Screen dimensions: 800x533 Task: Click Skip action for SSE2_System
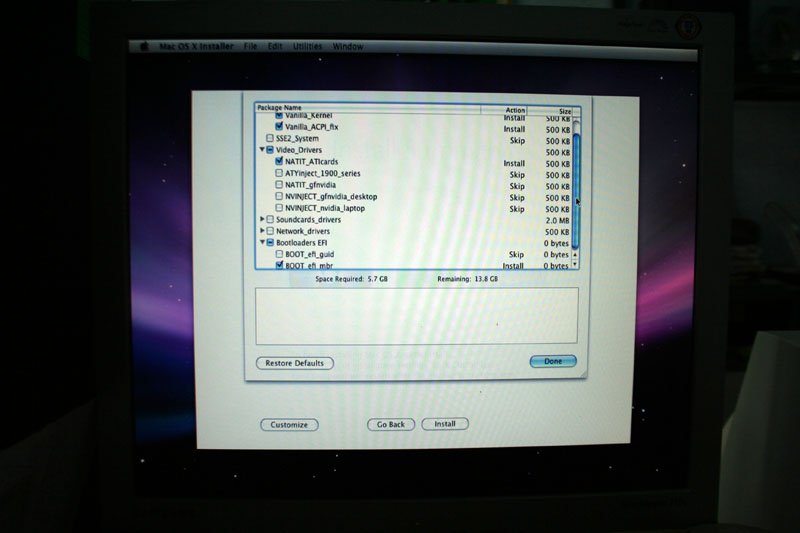(x=517, y=140)
